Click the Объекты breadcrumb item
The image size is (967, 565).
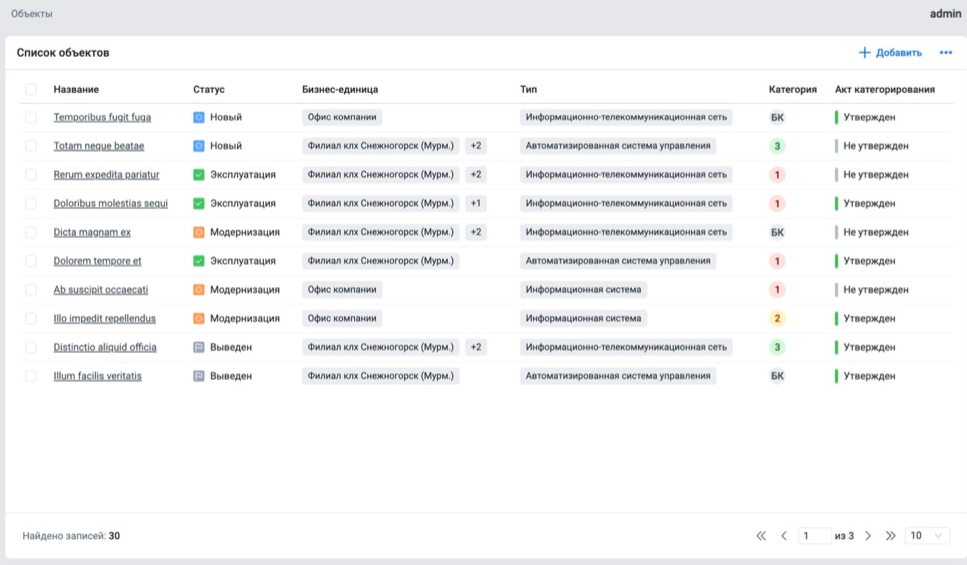coord(32,14)
